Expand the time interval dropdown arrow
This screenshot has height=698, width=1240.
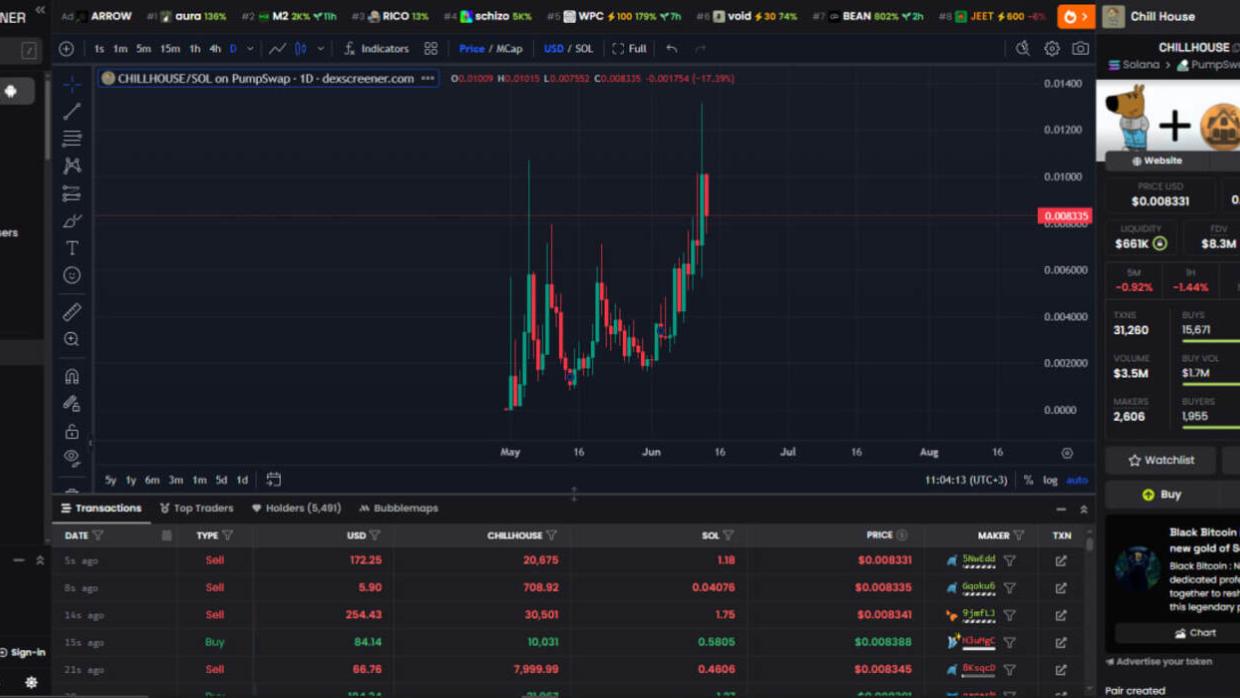tap(250, 48)
